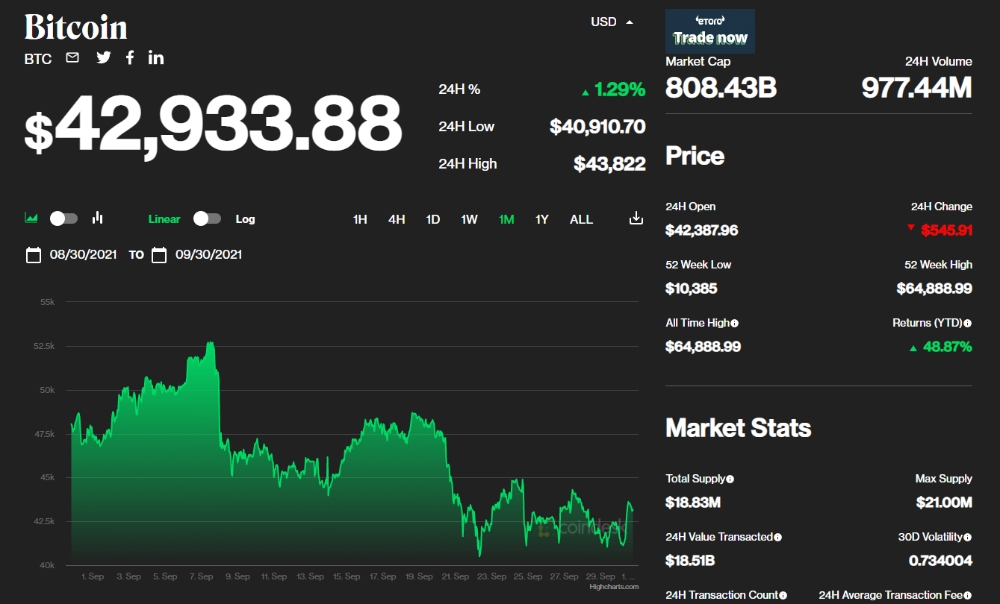Click the eToro Trade now button
Image resolution: width=1000 pixels, height=604 pixels.
pos(710,31)
